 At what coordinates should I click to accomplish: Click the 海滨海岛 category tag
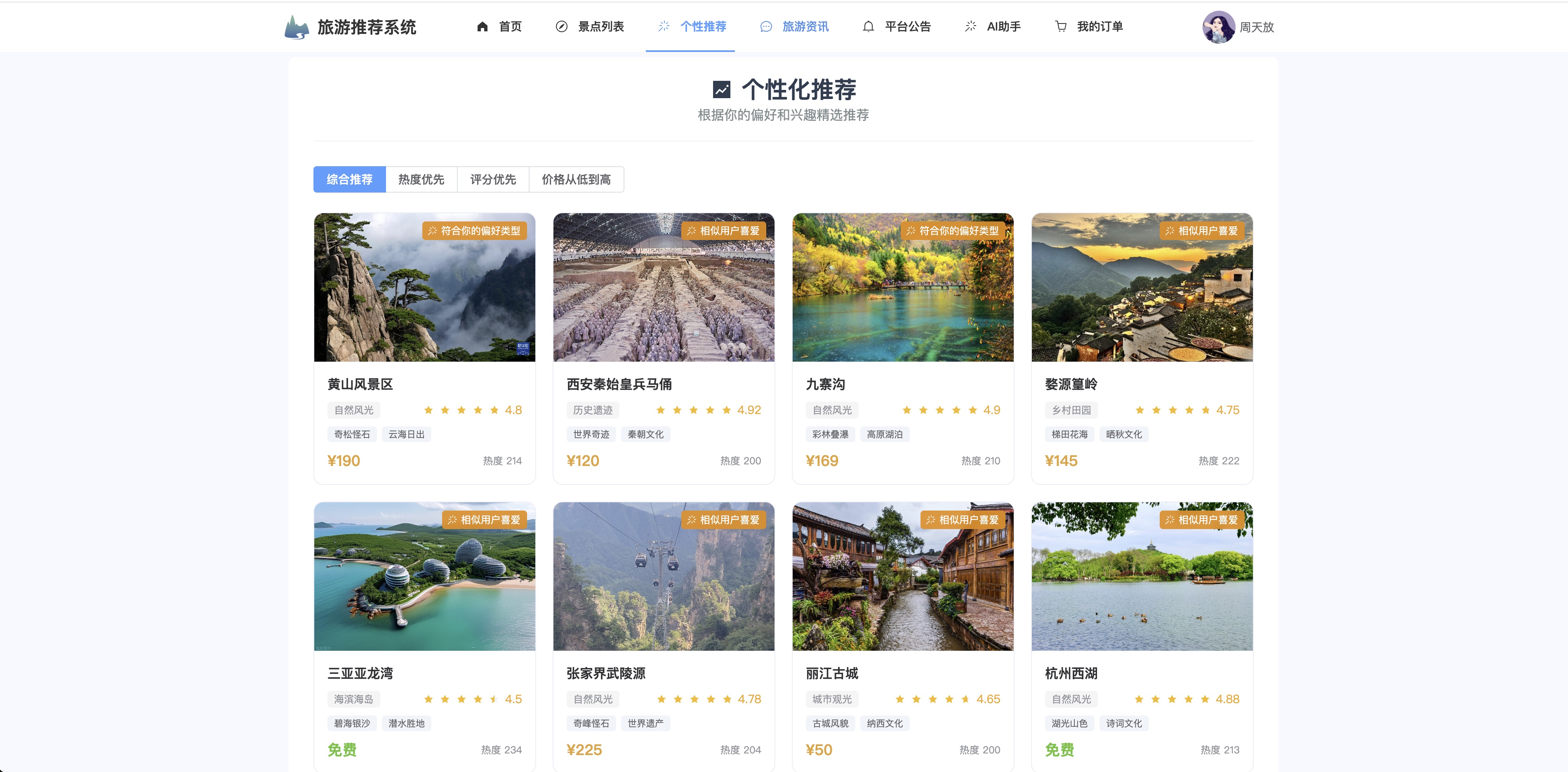pyautogui.click(x=354, y=699)
